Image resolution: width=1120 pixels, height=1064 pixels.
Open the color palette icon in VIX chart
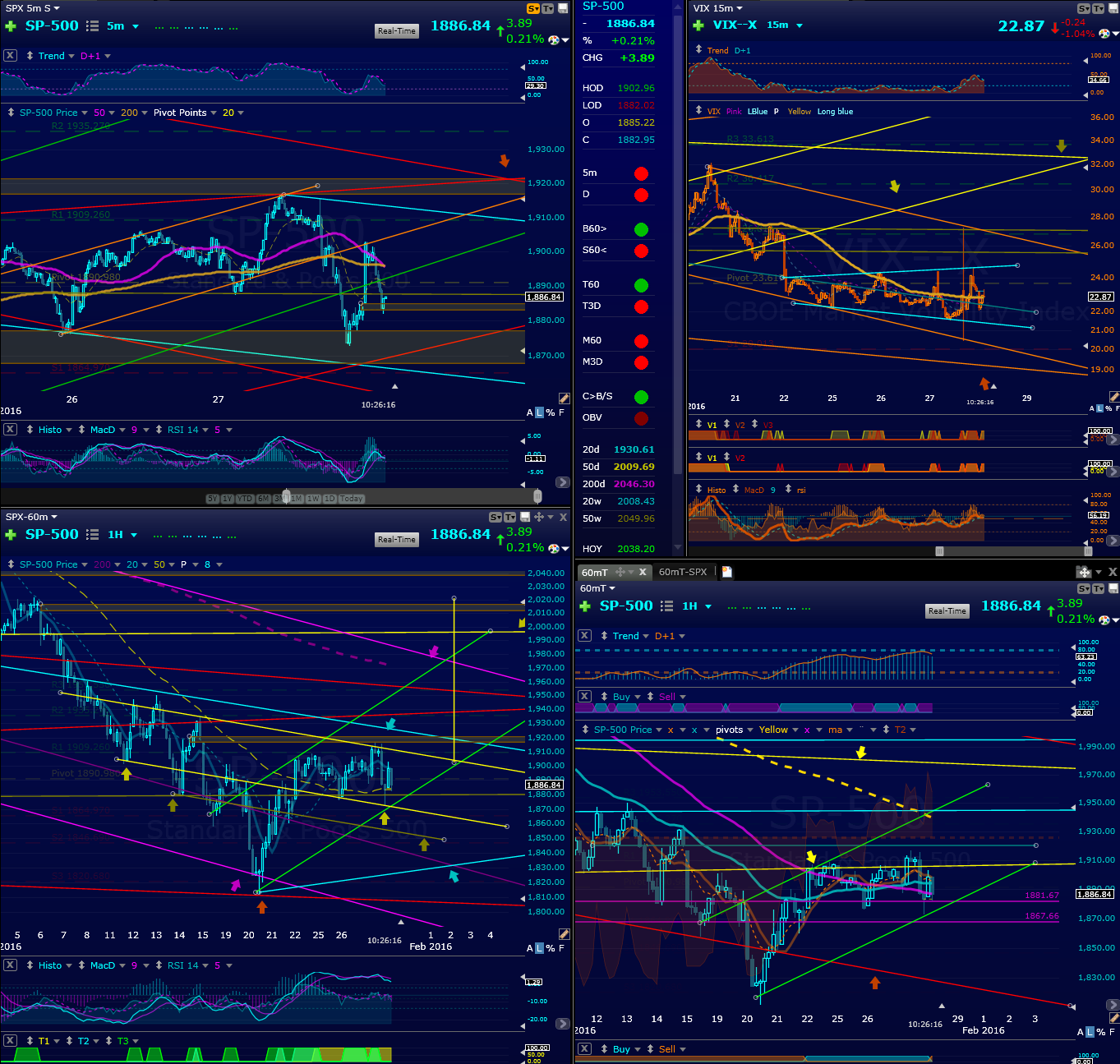[x=1104, y=34]
